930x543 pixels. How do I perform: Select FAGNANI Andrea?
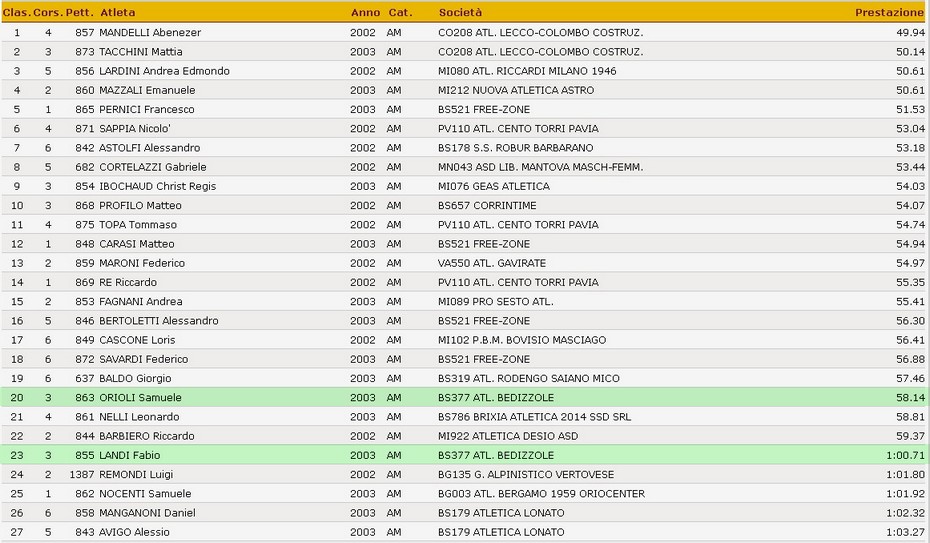[141, 302]
